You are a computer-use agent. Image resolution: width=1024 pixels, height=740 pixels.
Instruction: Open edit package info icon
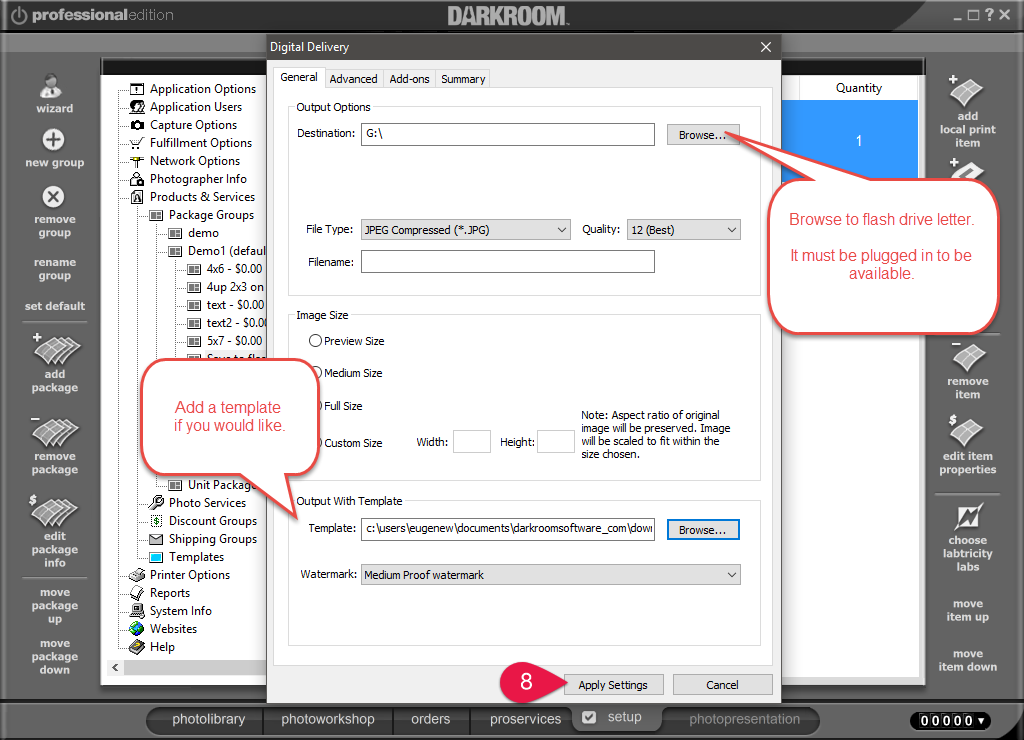54,511
